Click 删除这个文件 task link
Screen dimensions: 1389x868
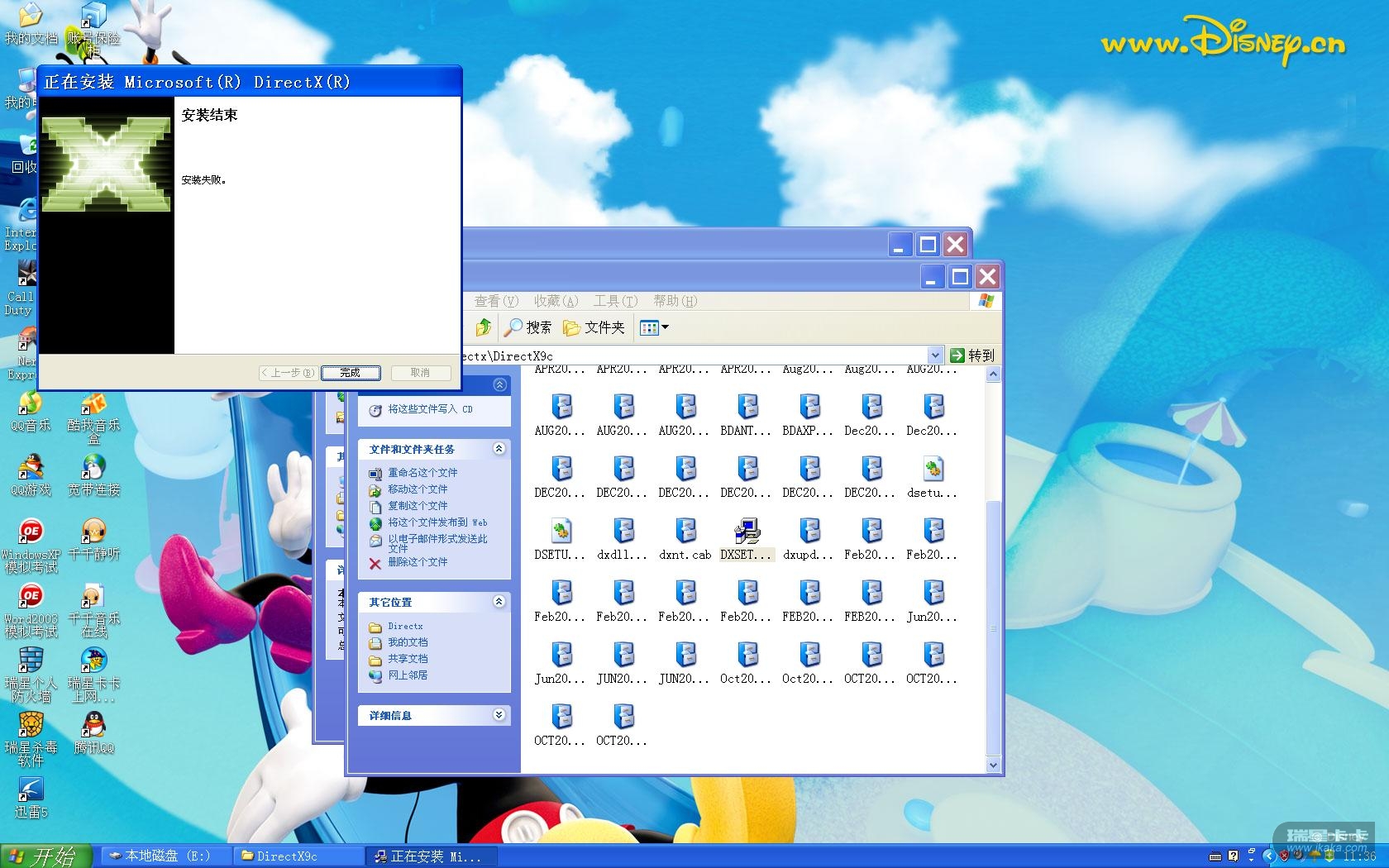pos(418,562)
